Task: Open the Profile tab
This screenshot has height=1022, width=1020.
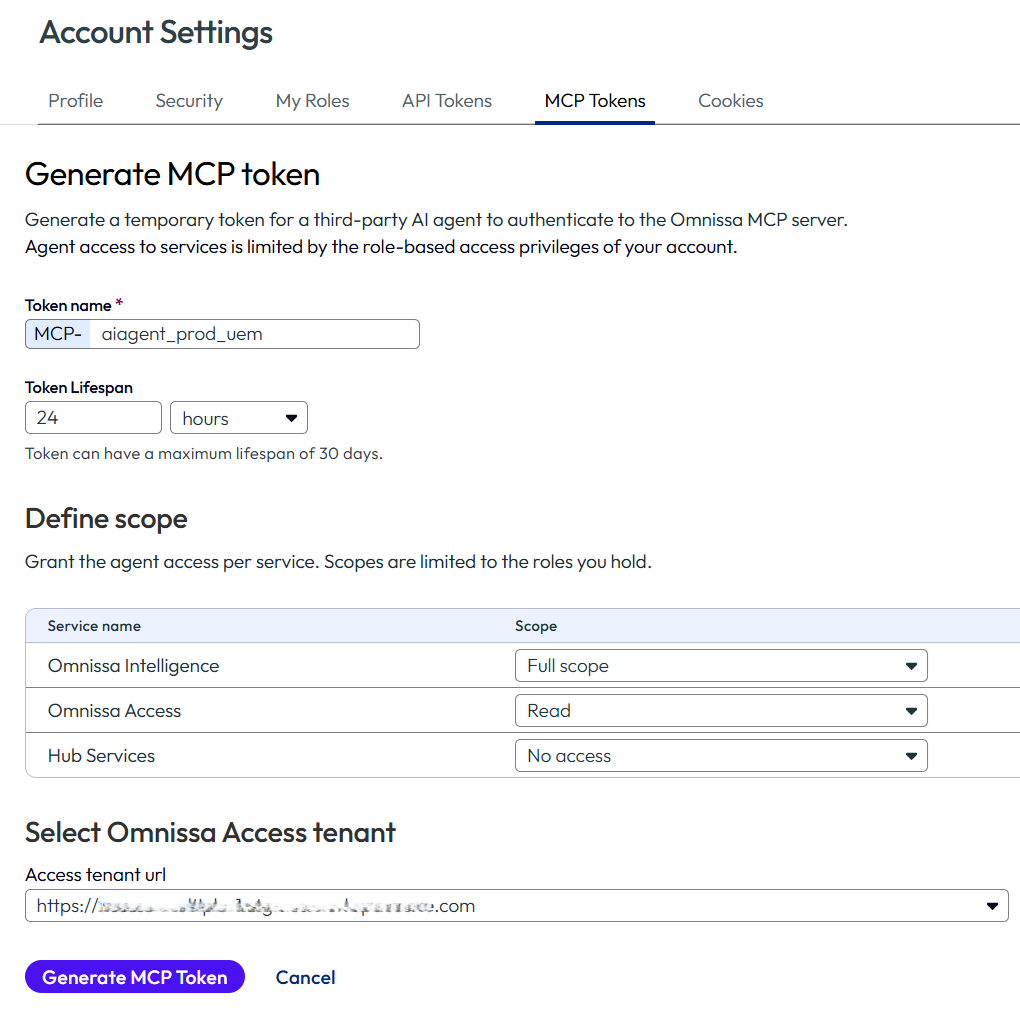Action: click(x=76, y=101)
